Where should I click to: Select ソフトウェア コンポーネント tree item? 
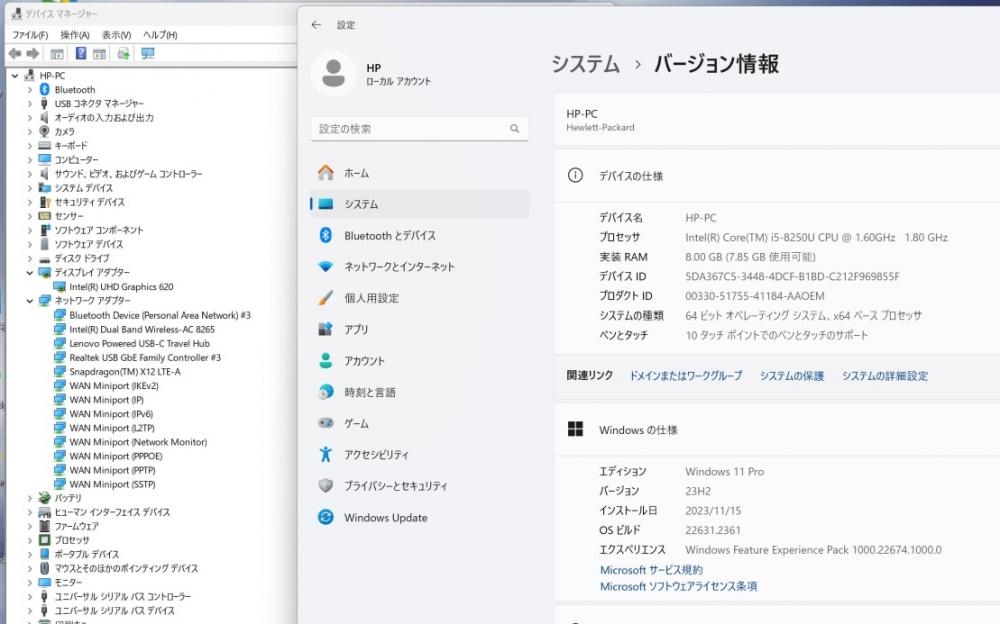[x=99, y=230]
